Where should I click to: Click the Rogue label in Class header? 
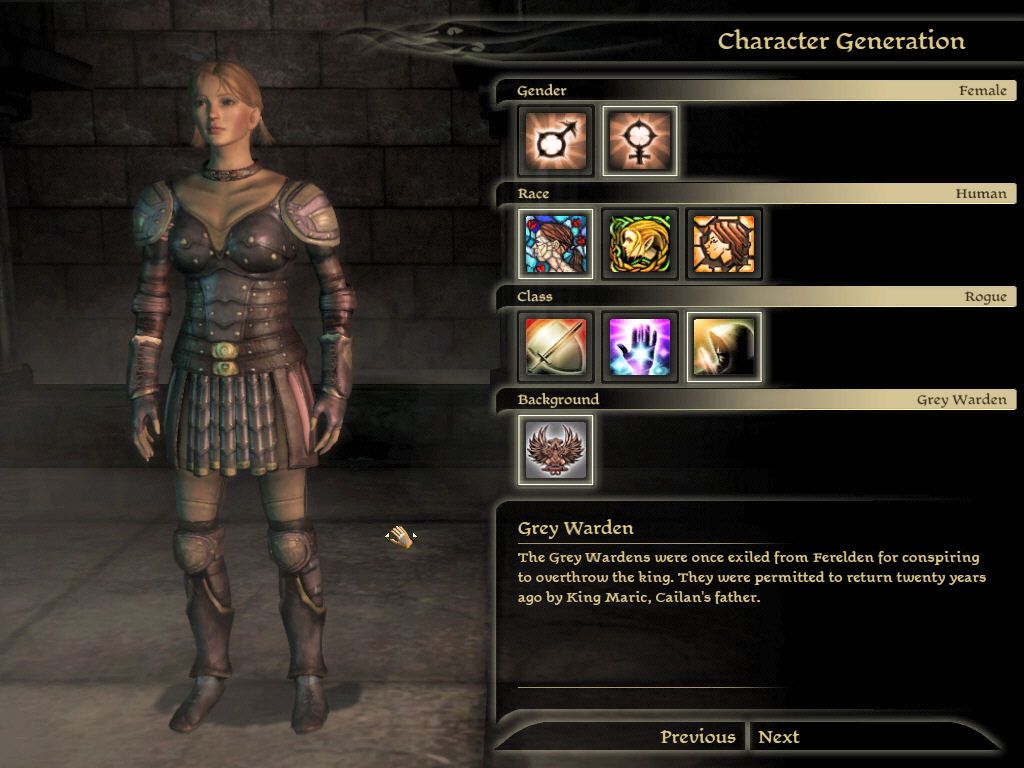tap(985, 296)
